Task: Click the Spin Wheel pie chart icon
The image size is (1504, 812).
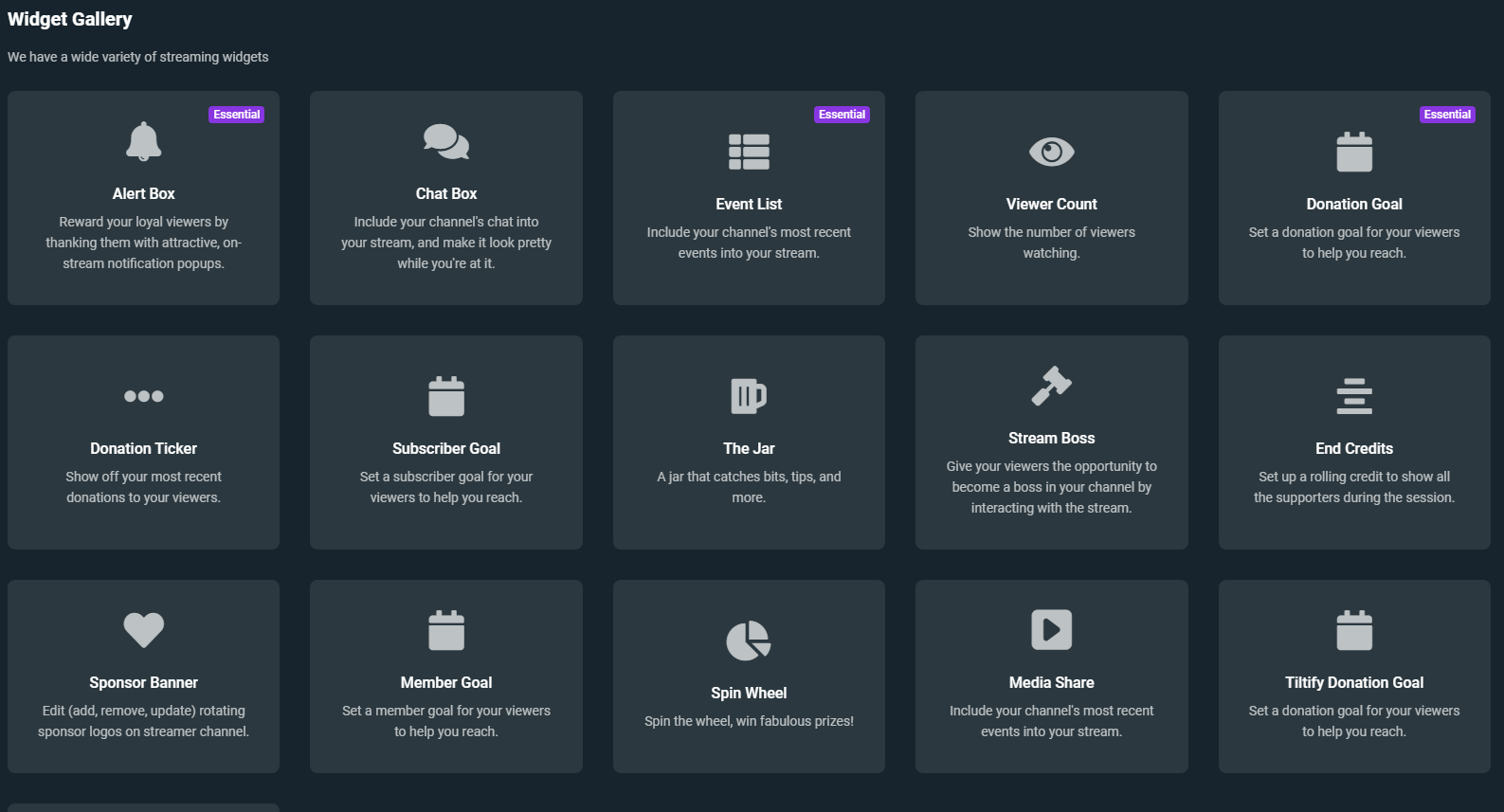Action: pyautogui.click(x=749, y=641)
